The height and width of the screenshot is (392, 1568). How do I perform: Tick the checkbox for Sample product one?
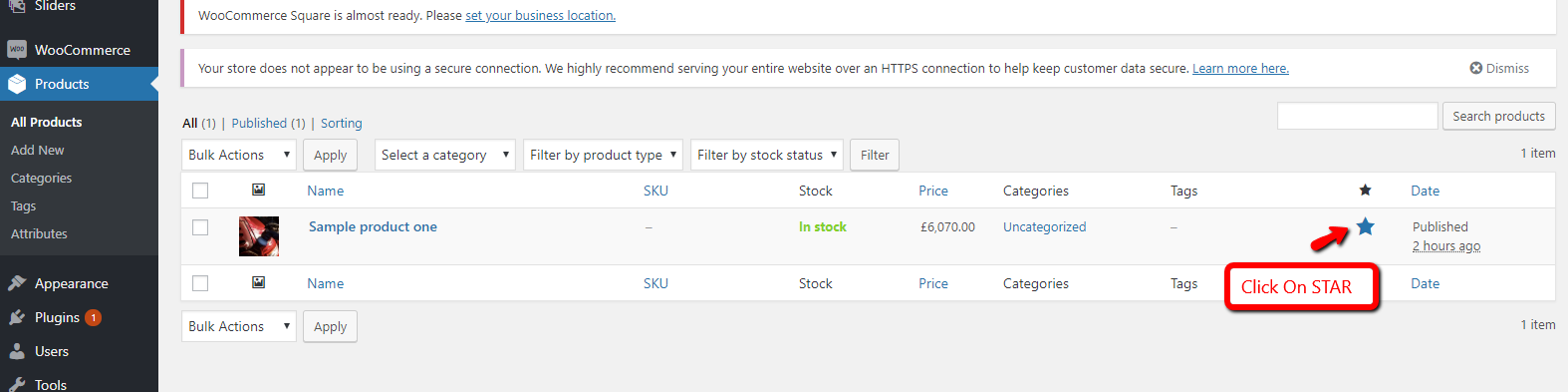point(200,227)
